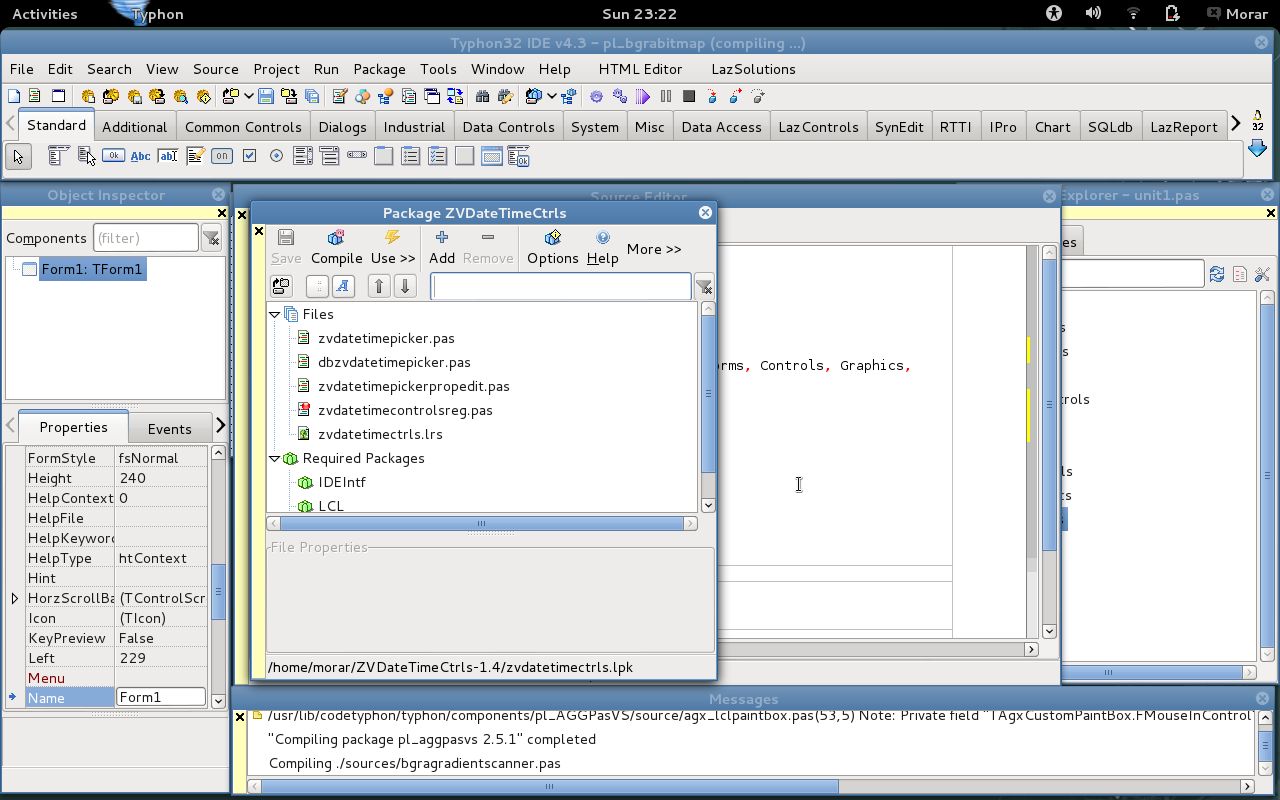Select Form1: TForm1 in component tree
This screenshot has width=1280, height=800.
point(93,269)
